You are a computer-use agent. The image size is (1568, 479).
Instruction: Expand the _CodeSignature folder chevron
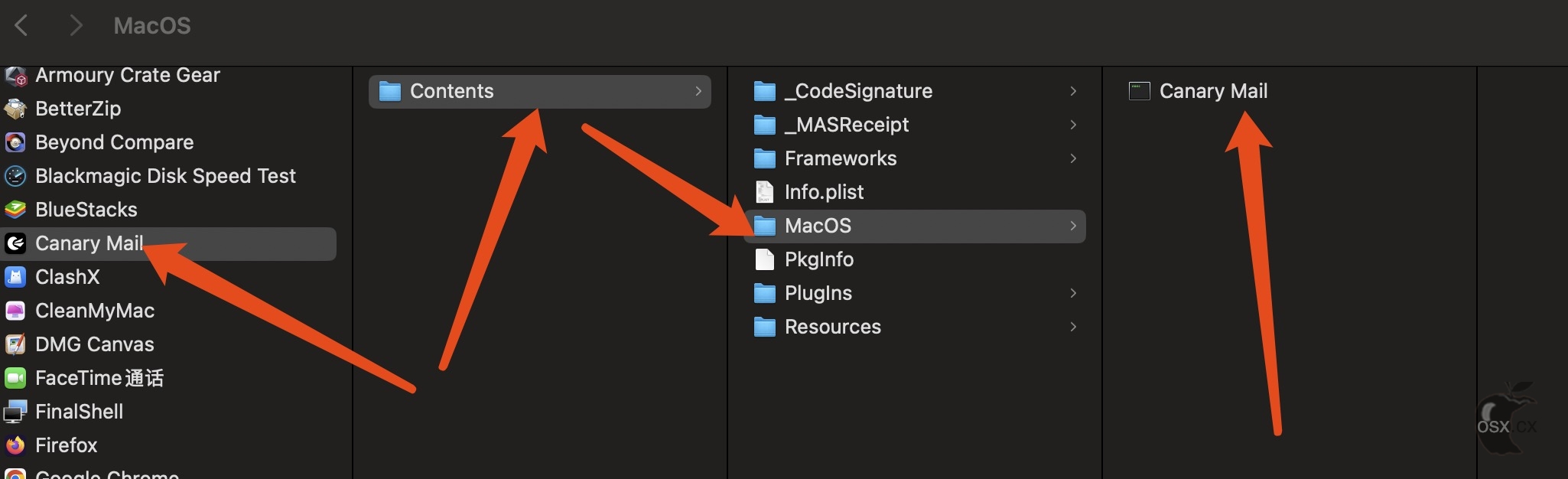[x=1073, y=91]
